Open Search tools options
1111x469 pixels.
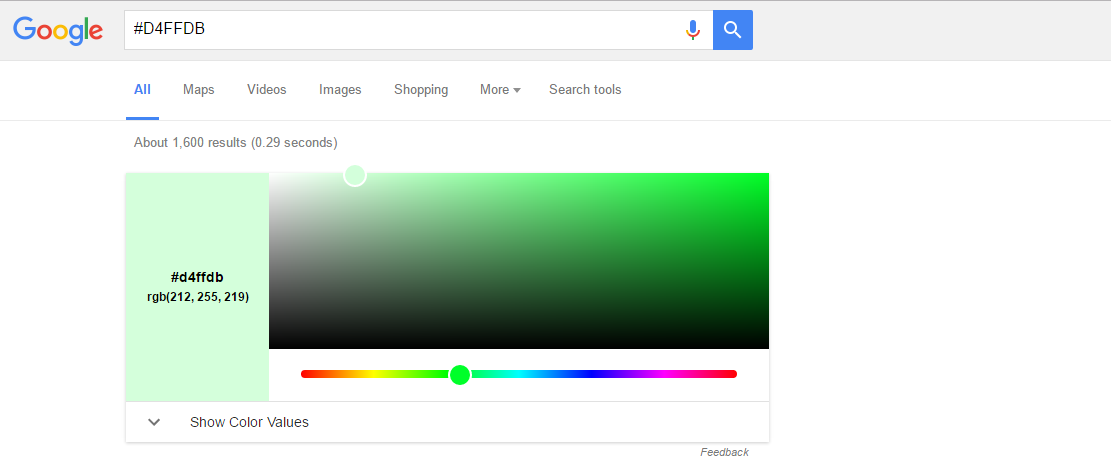click(x=585, y=90)
